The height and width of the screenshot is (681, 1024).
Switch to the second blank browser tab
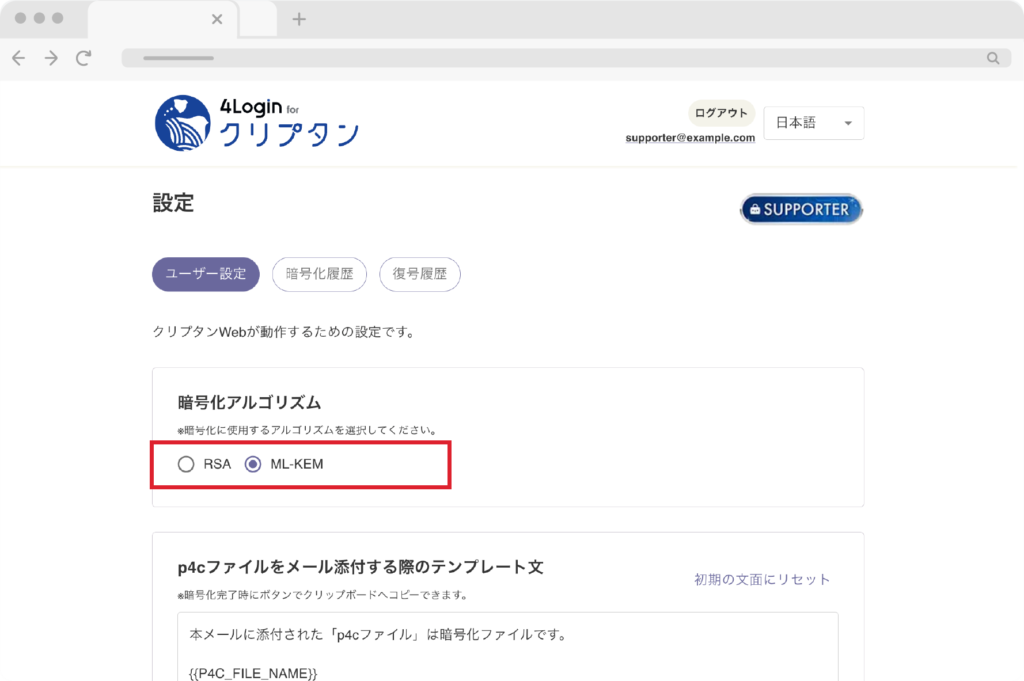[258, 19]
